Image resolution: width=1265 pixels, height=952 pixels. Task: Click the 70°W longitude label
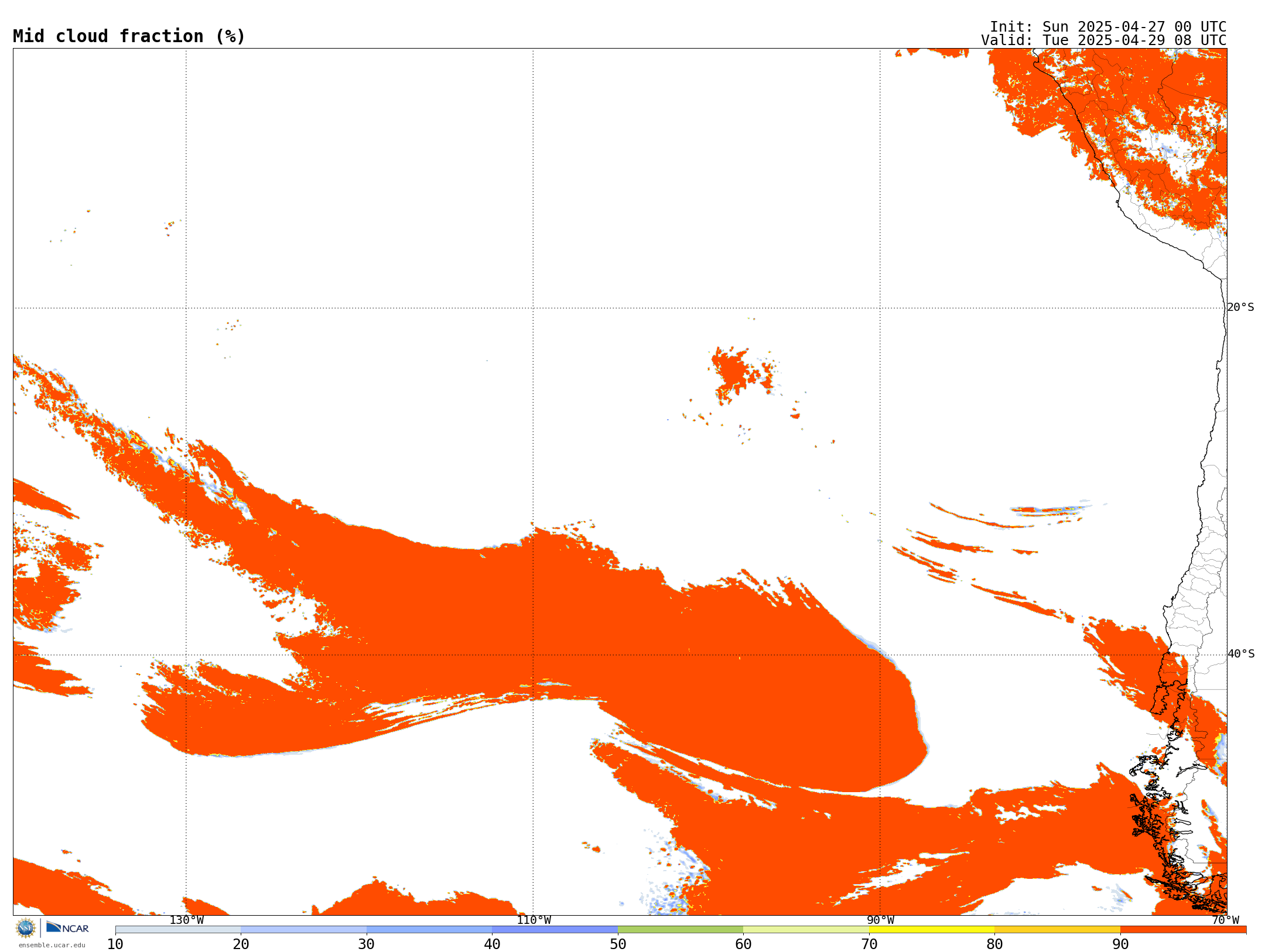[x=1225, y=920]
